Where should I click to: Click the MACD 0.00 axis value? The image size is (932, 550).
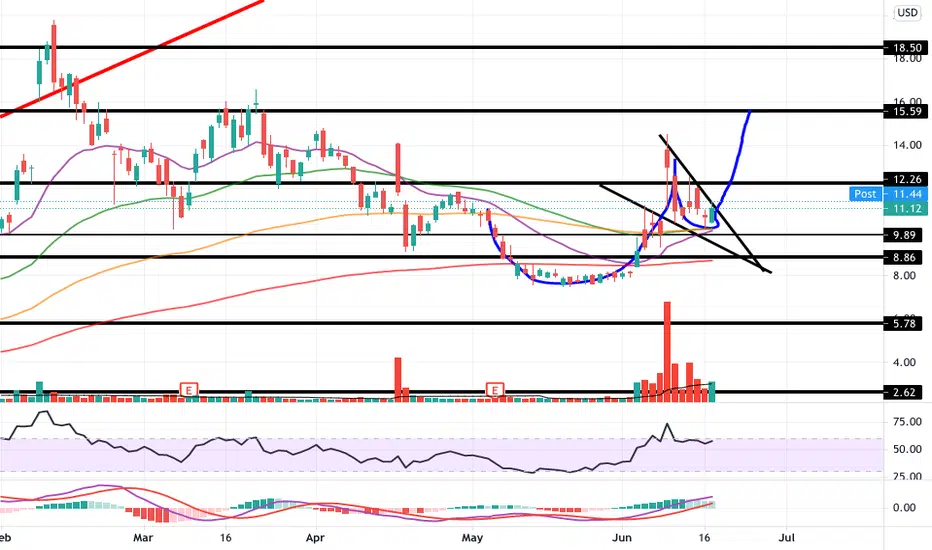[905, 508]
